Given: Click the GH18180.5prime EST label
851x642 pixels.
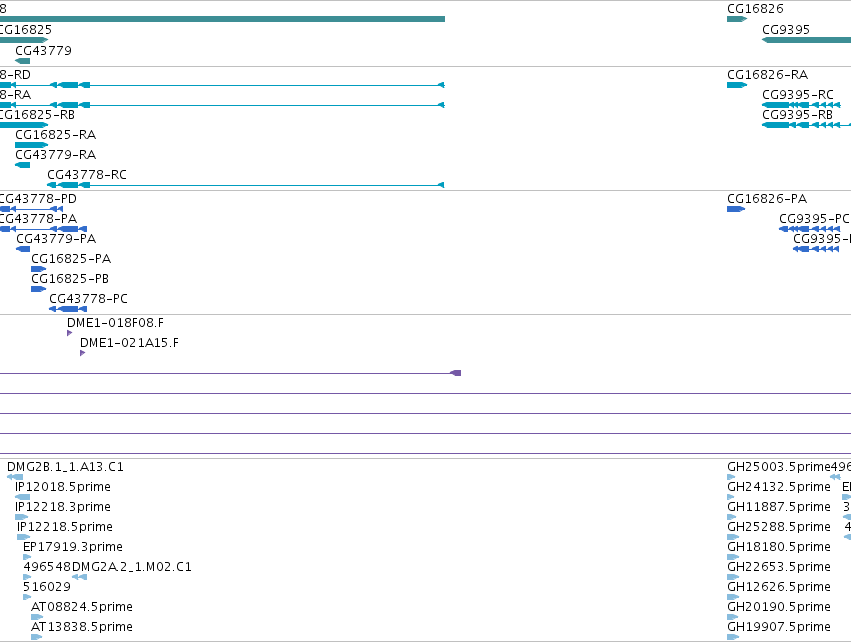Looking at the screenshot, I should coord(779,547).
